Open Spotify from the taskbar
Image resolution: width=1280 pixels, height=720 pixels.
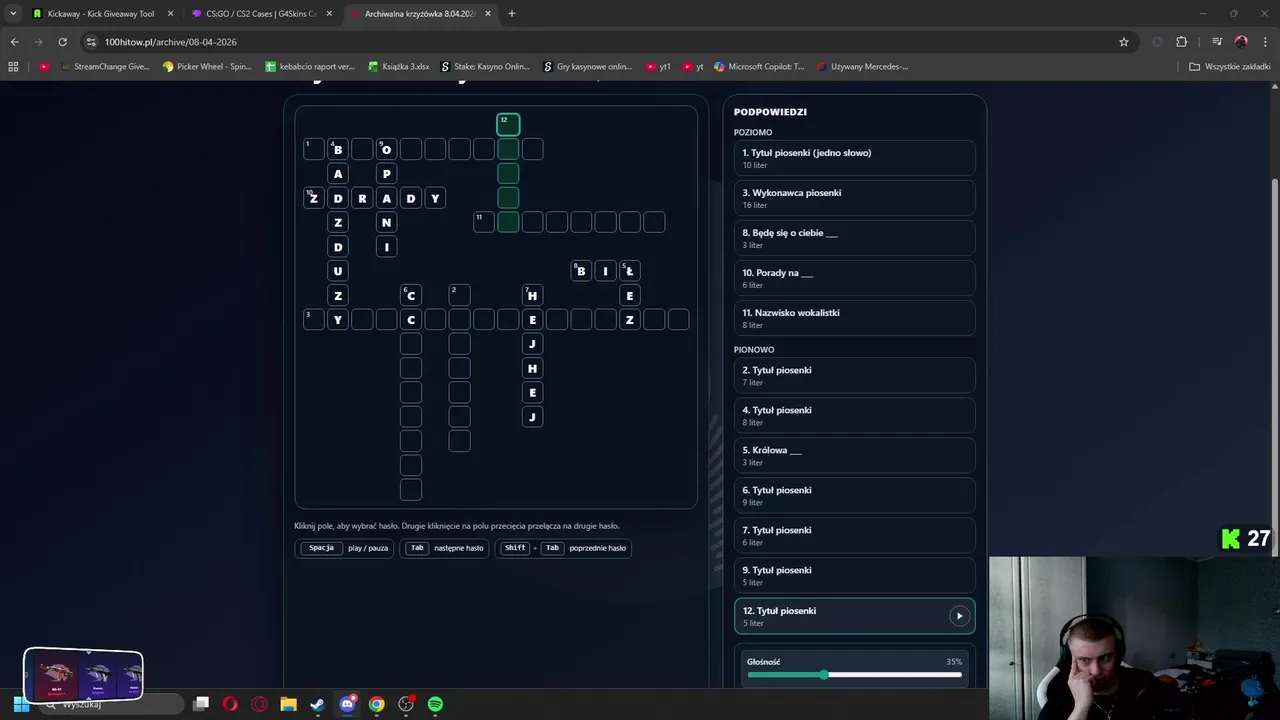point(435,704)
